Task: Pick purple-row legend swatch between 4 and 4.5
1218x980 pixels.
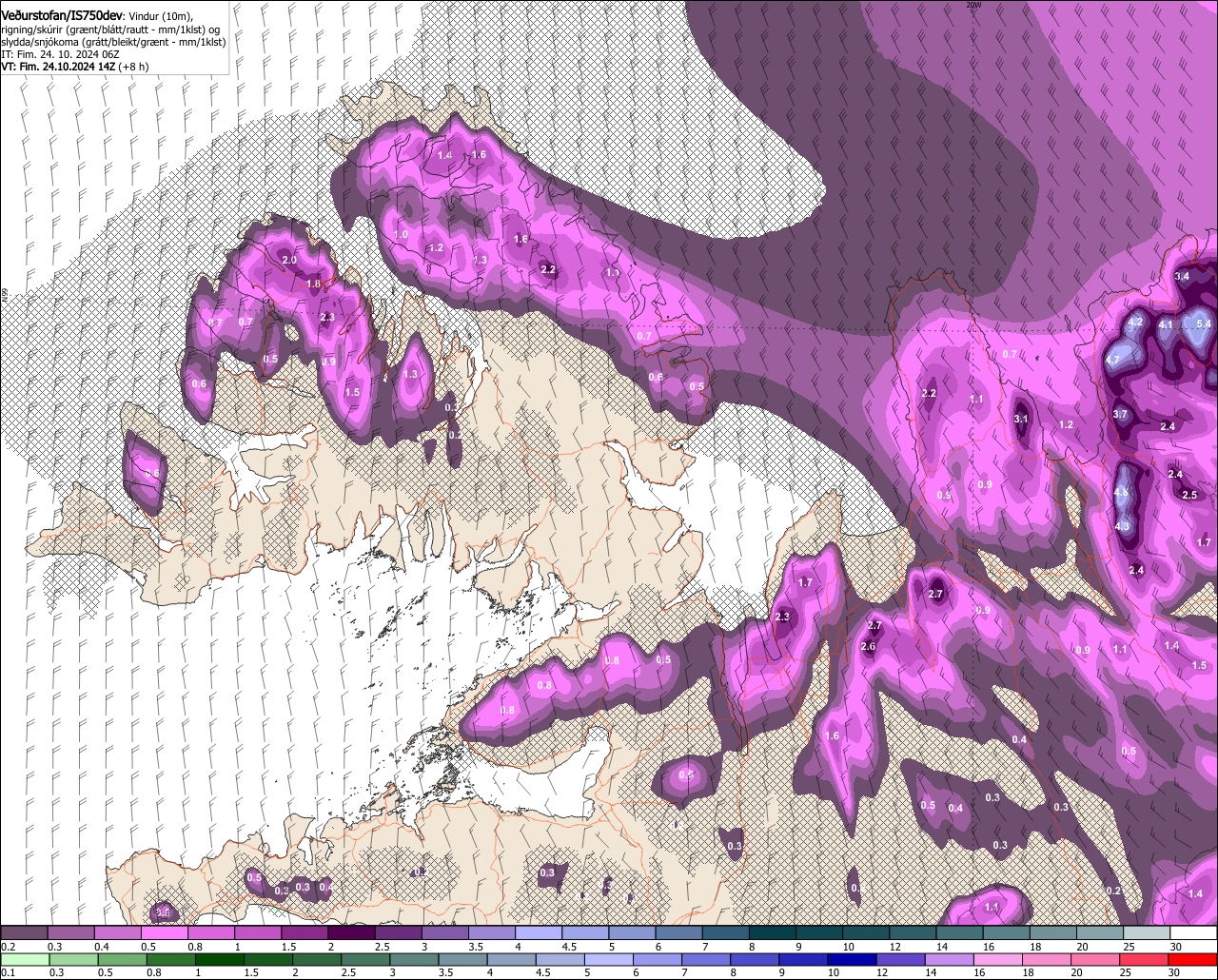Action: 539,932
